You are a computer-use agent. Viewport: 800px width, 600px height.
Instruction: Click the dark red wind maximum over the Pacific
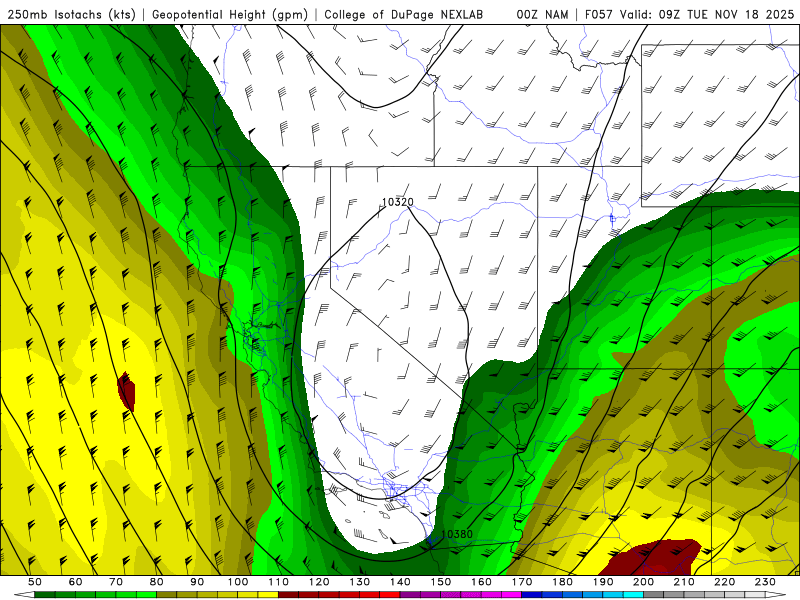127,391
